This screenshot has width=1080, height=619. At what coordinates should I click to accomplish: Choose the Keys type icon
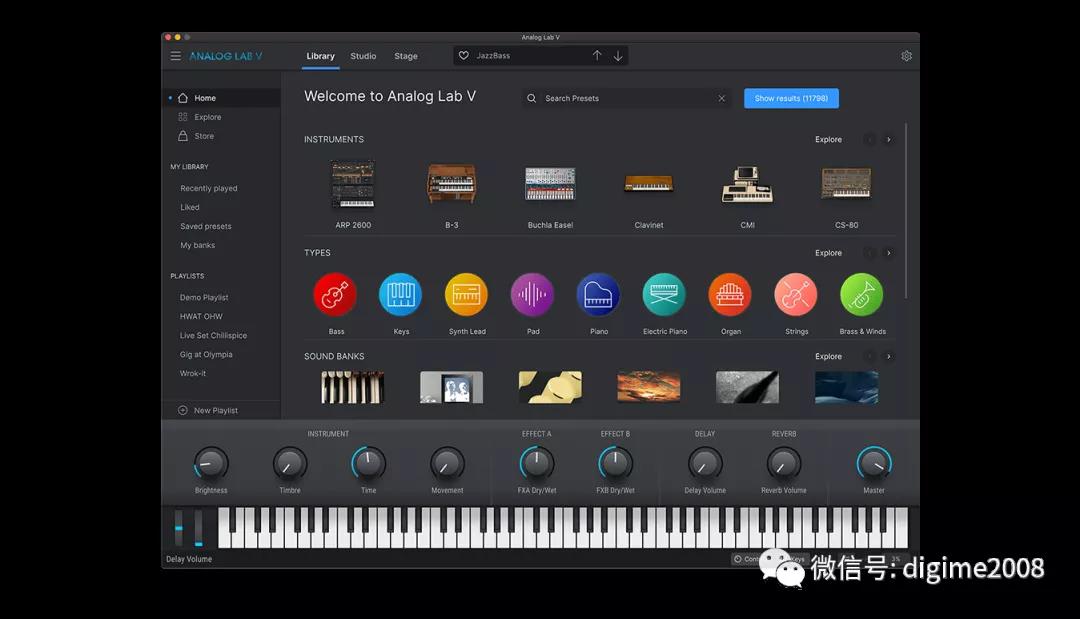[400, 295]
